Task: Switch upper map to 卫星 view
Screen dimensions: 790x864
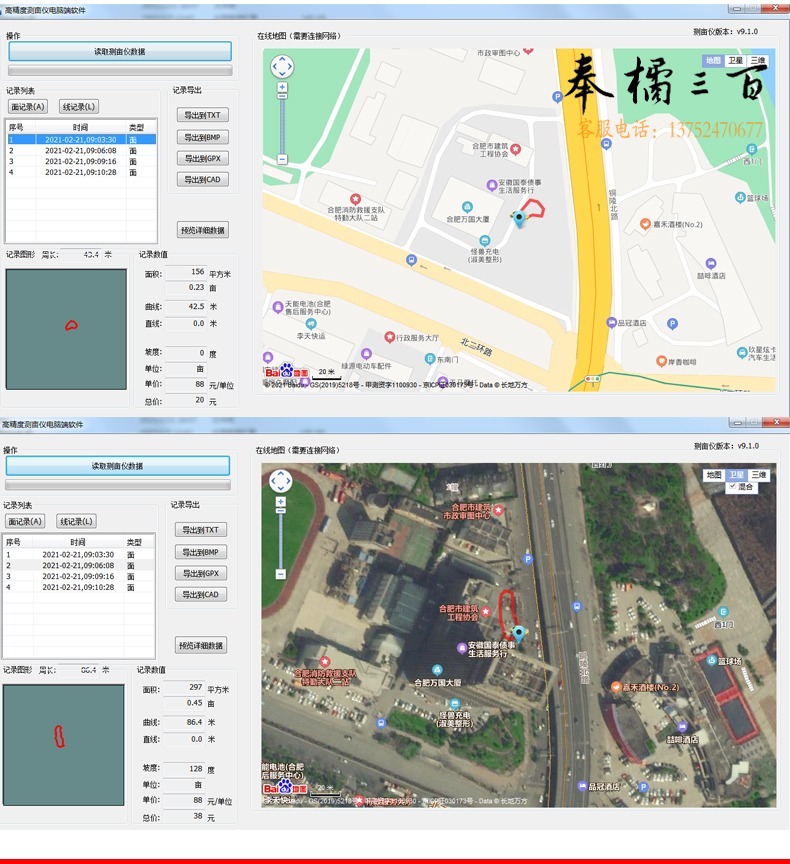Action: (x=735, y=60)
